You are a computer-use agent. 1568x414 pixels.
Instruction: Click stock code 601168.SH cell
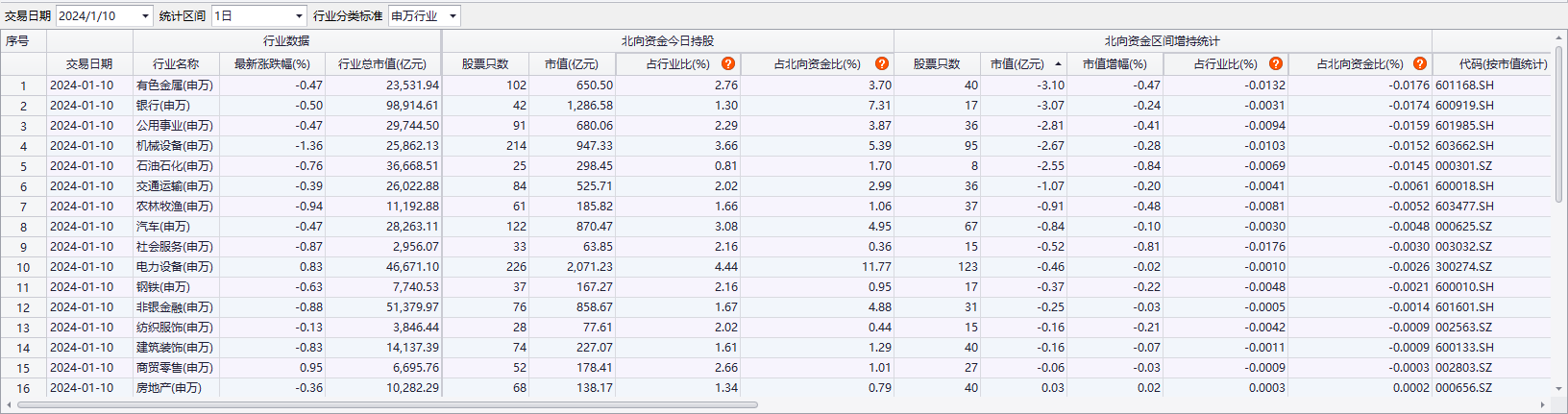tap(1464, 85)
